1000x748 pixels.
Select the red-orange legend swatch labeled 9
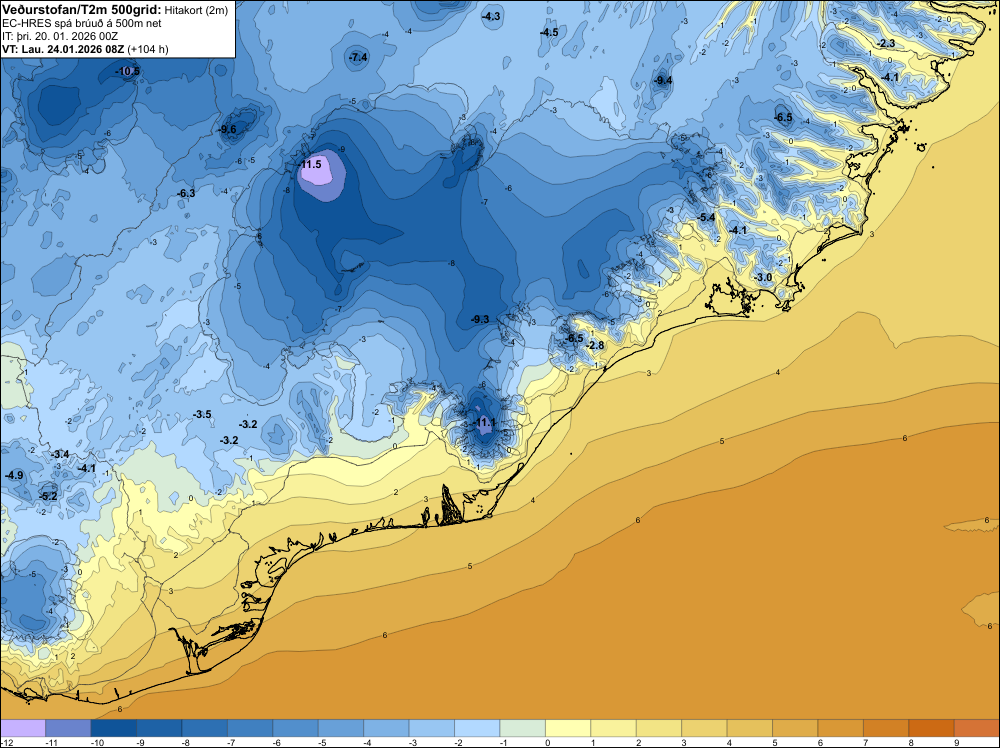click(977, 728)
